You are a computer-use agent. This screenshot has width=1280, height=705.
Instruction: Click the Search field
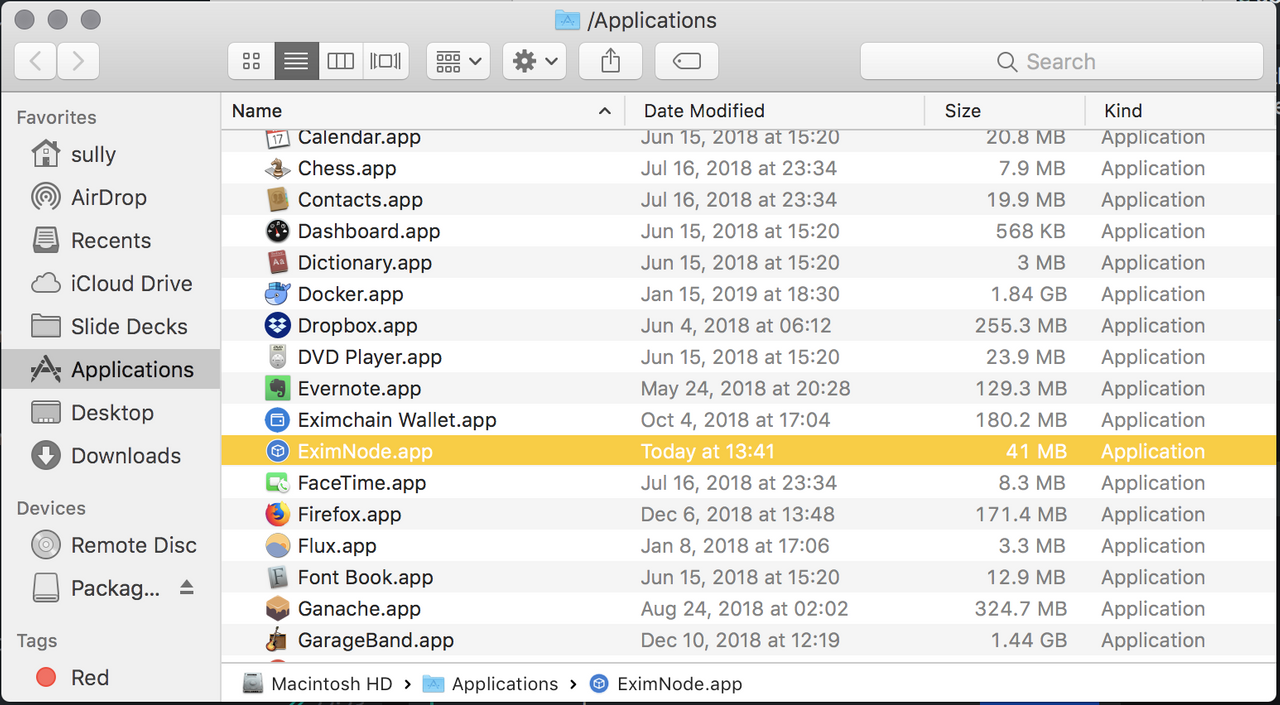pyautogui.click(x=1061, y=61)
